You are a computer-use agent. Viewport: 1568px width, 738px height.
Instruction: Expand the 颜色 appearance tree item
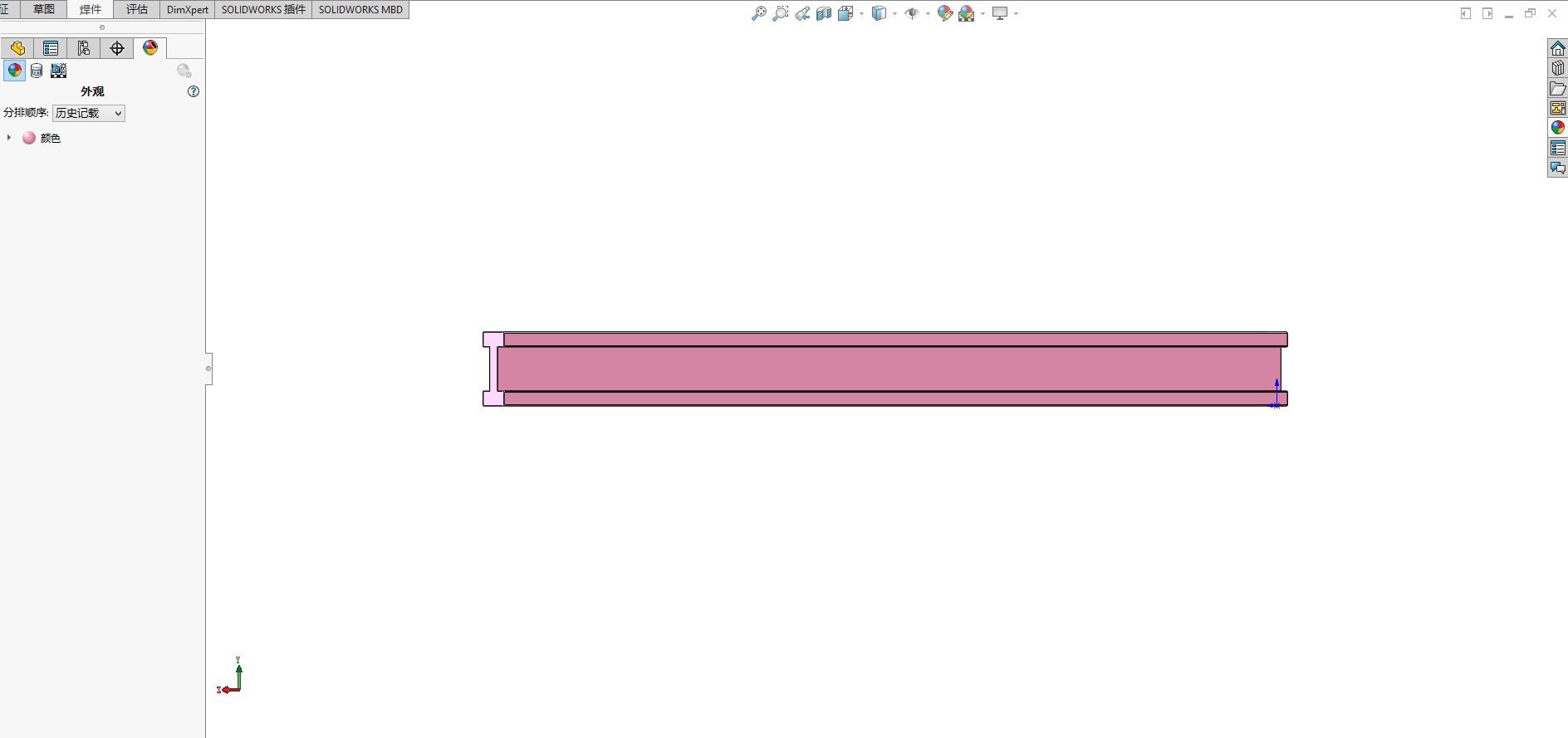tap(9, 138)
